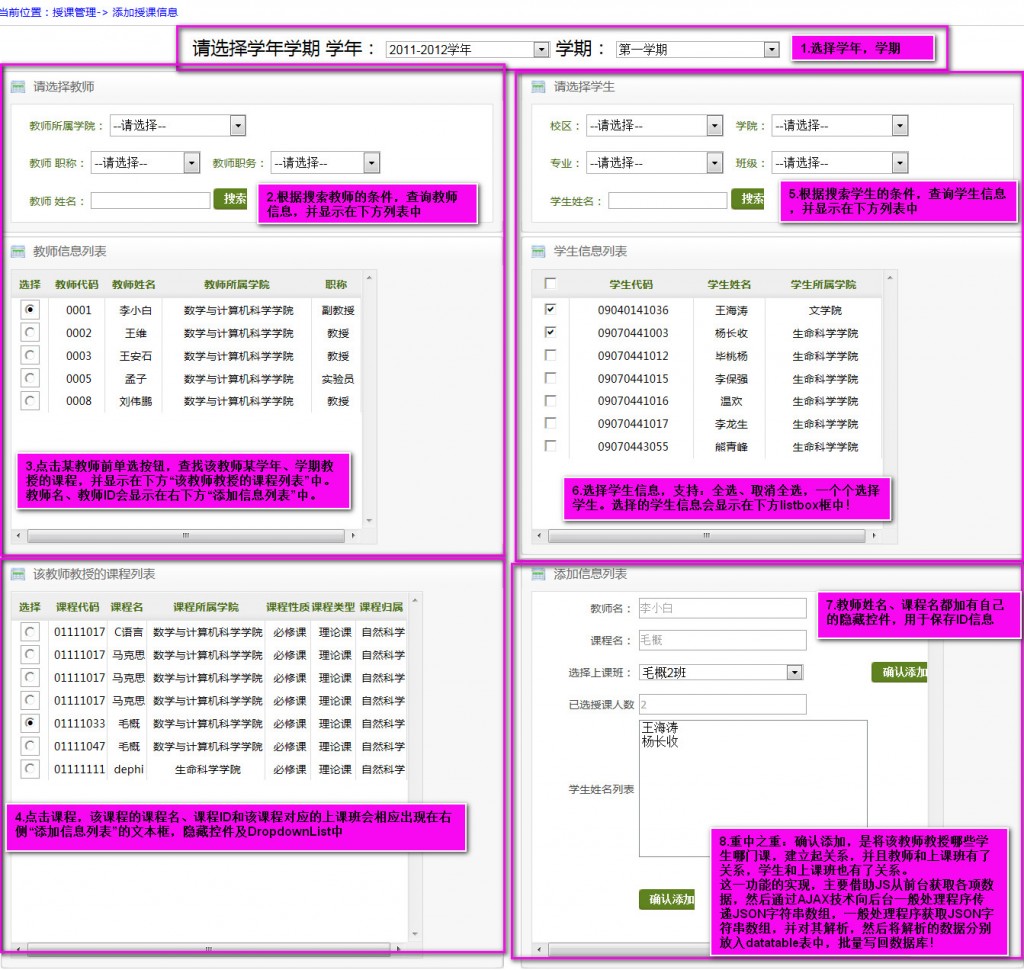The width and height of the screenshot is (1024, 970).
Task: Click the 已选授课人数 field
Action: tap(722, 704)
